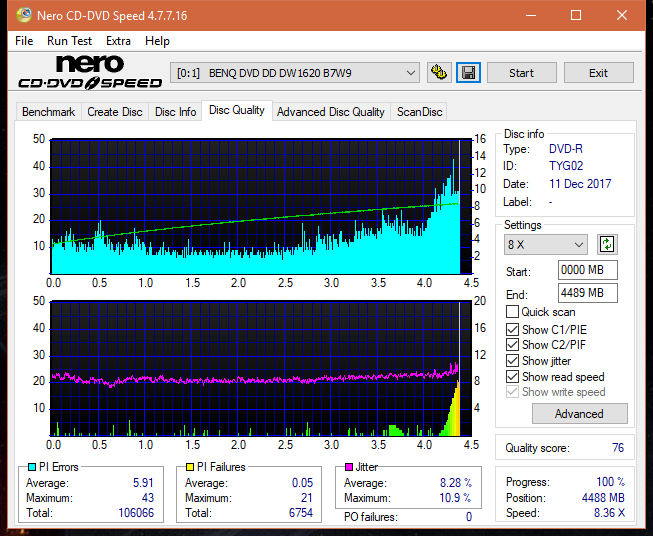Click the End position MB field
This screenshot has height=536, width=653.
pyautogui.click(x=587, y=293)
